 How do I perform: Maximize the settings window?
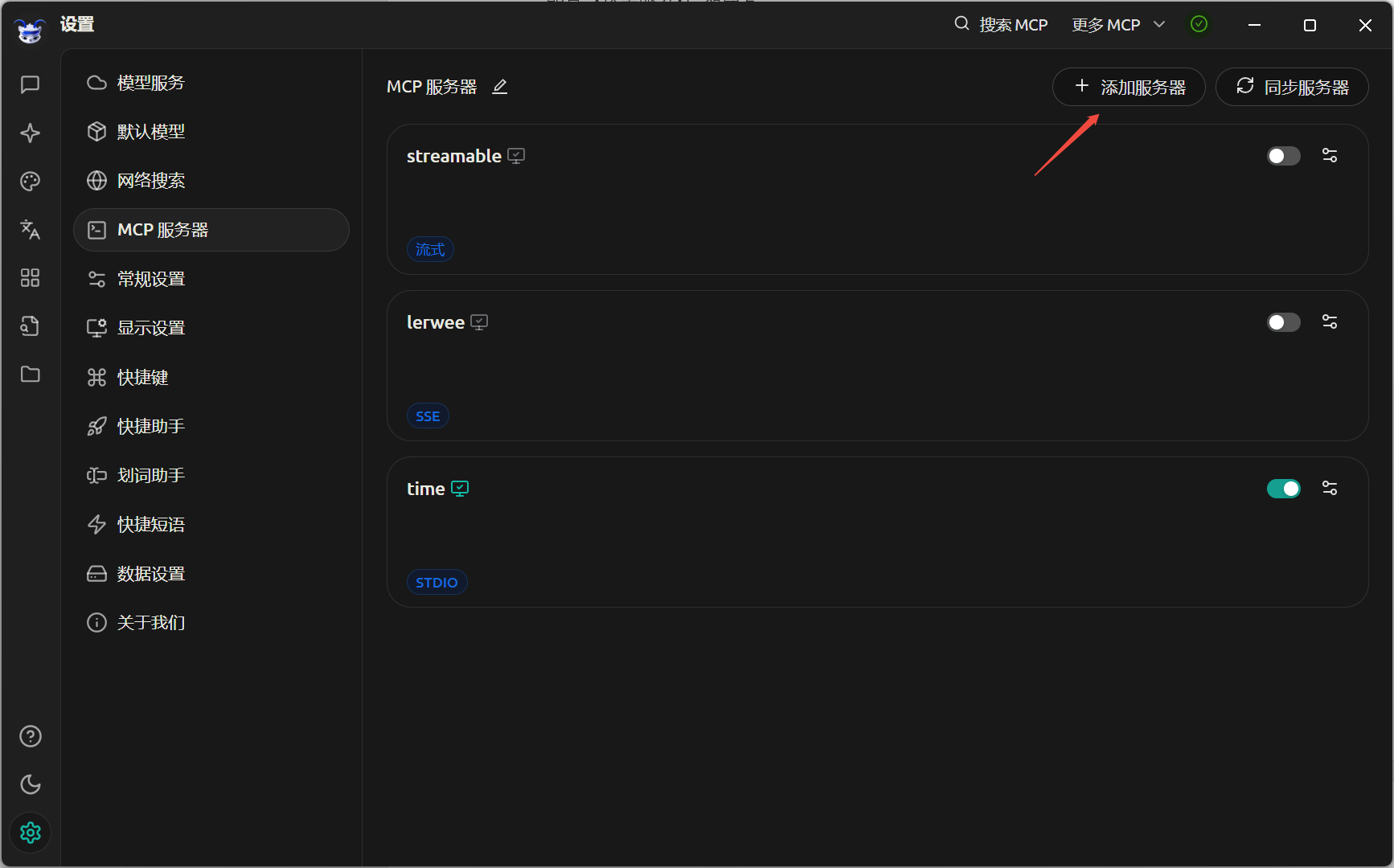pyautogui.click(x=1310, y=25)
